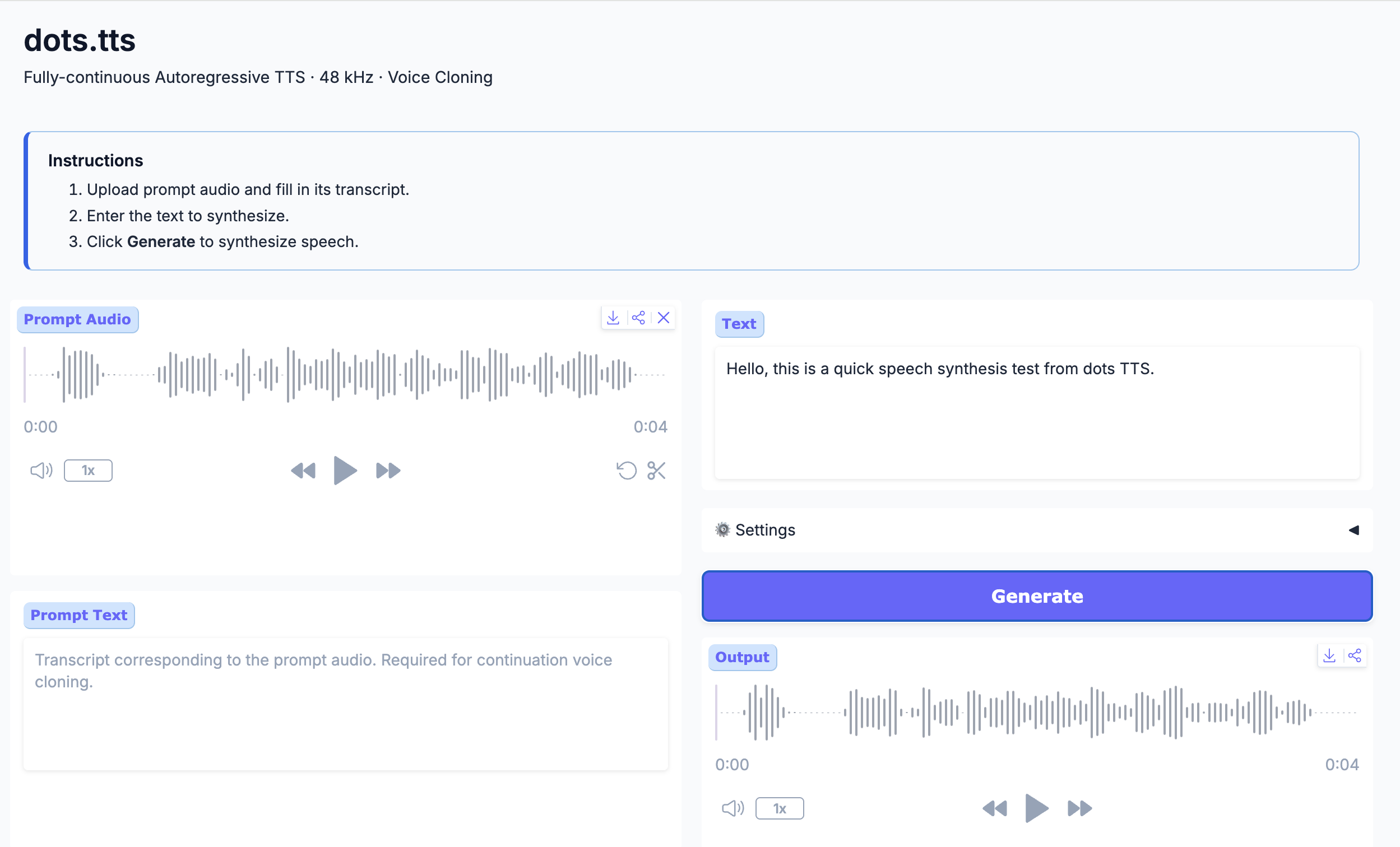Share the prompt audio clip
1400x847 pixels.
638,318
